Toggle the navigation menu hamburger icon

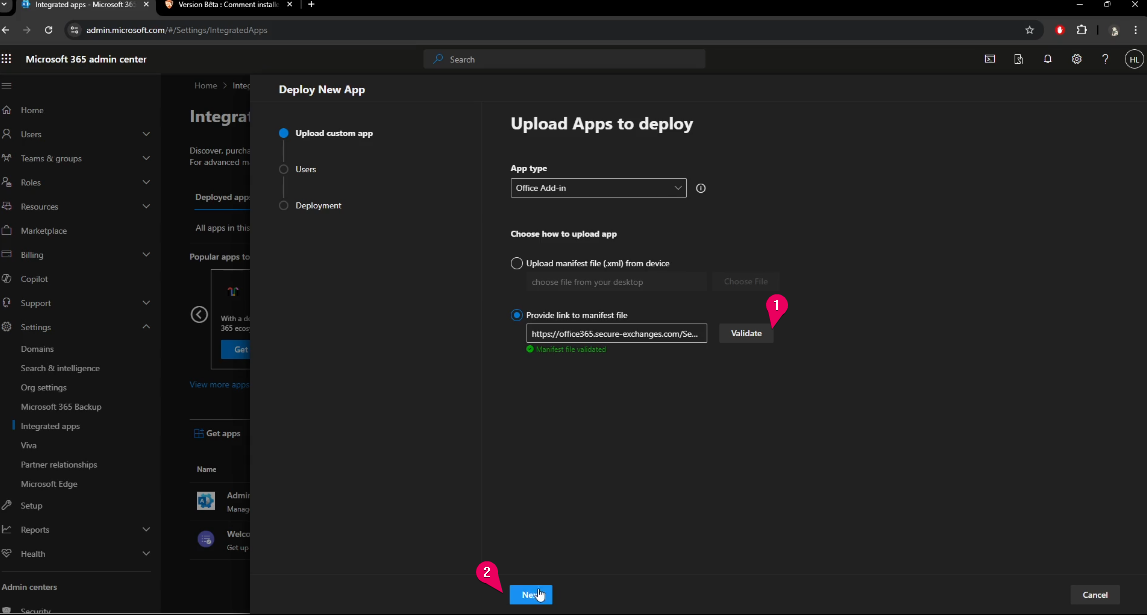[7, 86]
